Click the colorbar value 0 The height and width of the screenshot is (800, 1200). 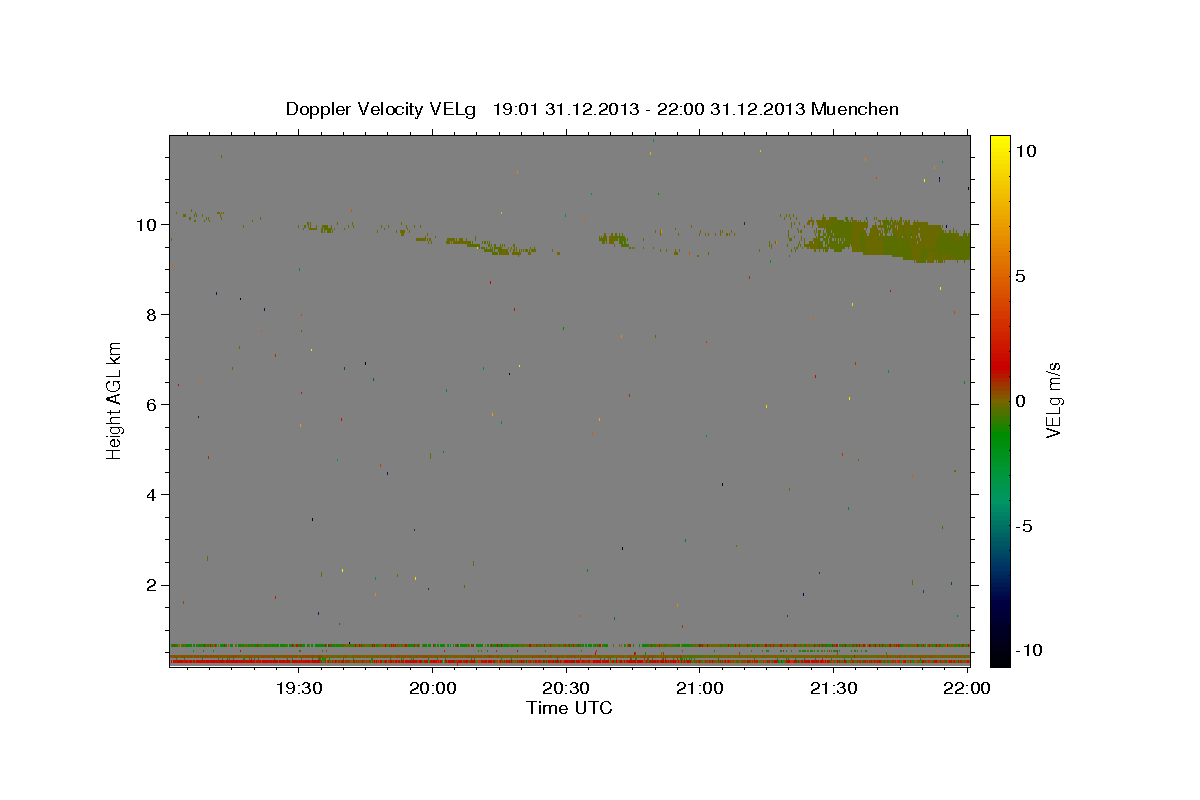point(1021,401)
